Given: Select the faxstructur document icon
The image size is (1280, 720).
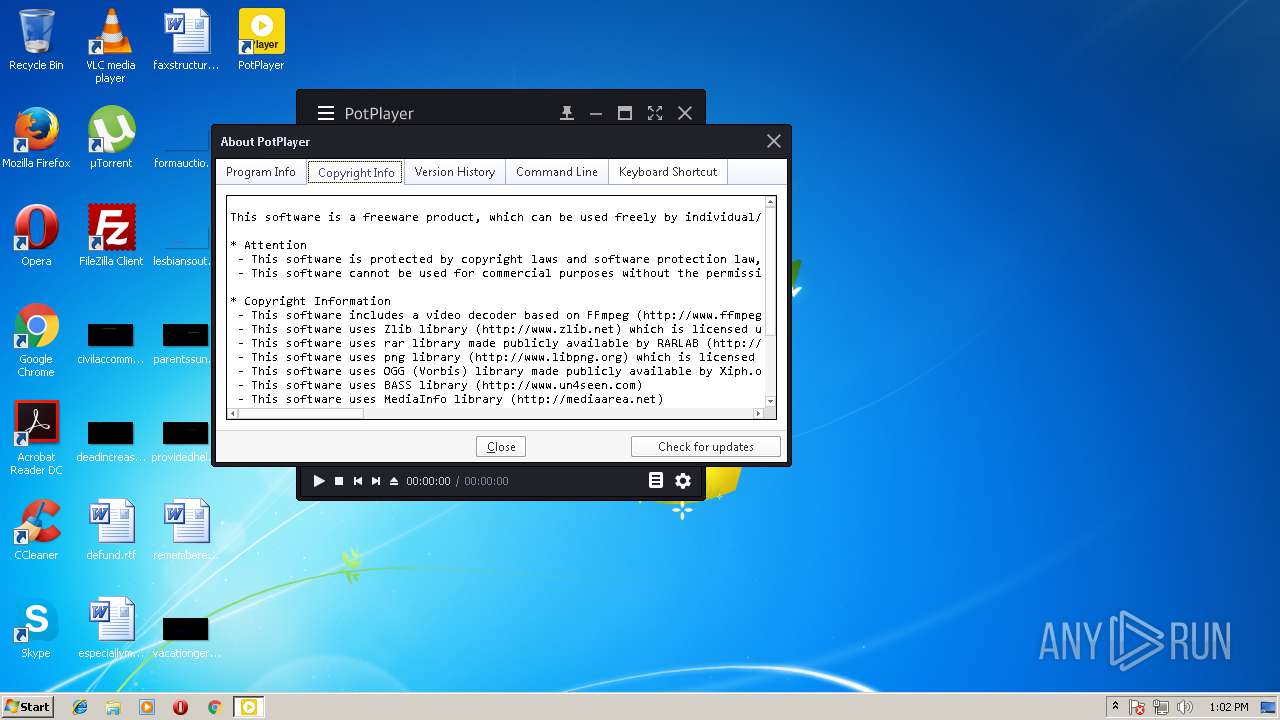Looking at the screenshot, I should coord(186,40).
